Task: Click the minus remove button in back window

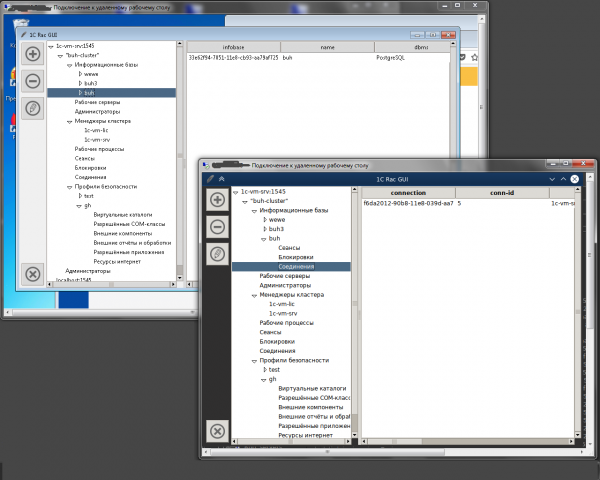Action: [32, 81]
